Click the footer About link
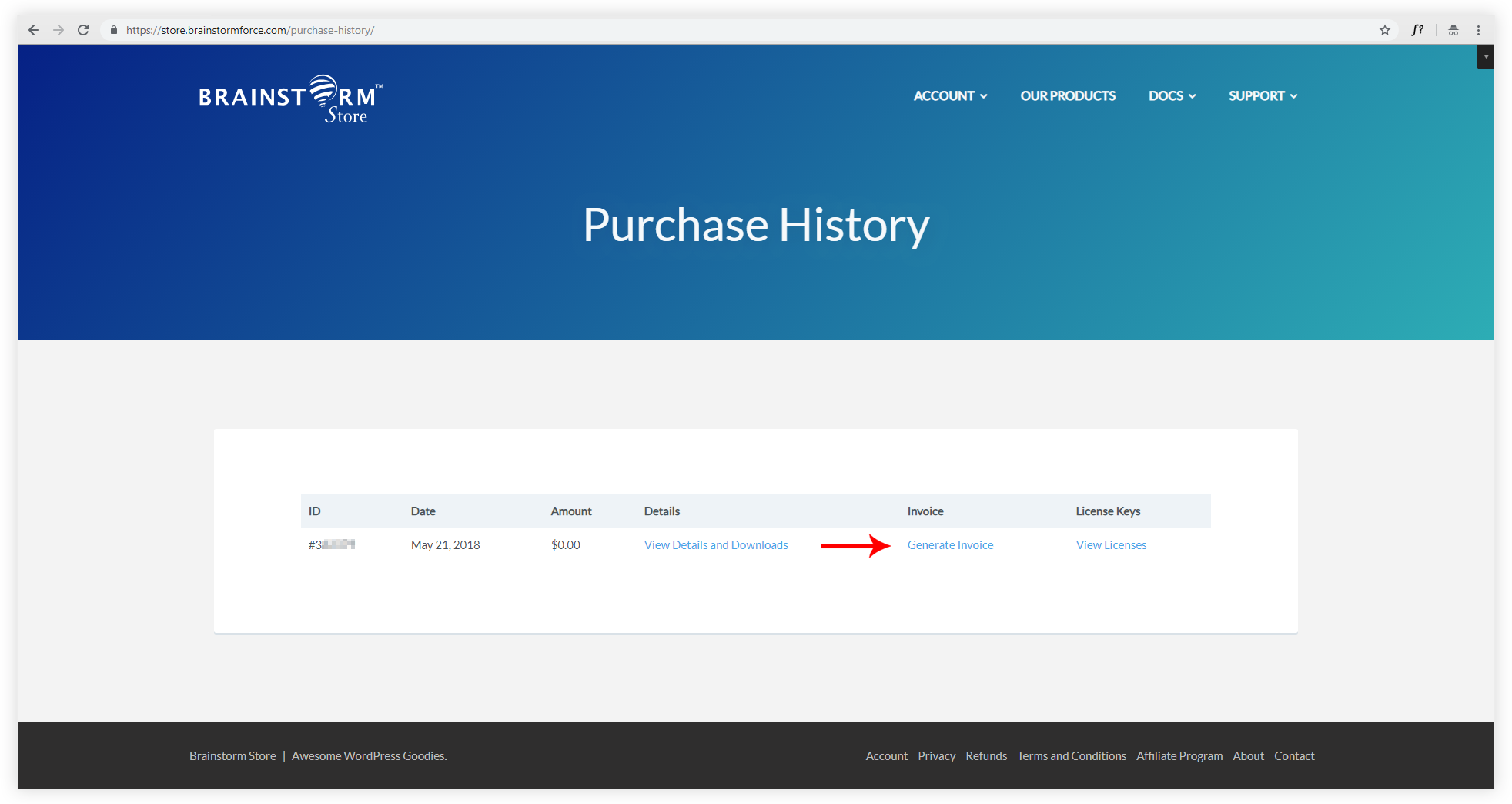 pyautogui.click(x=1248, y=755)
